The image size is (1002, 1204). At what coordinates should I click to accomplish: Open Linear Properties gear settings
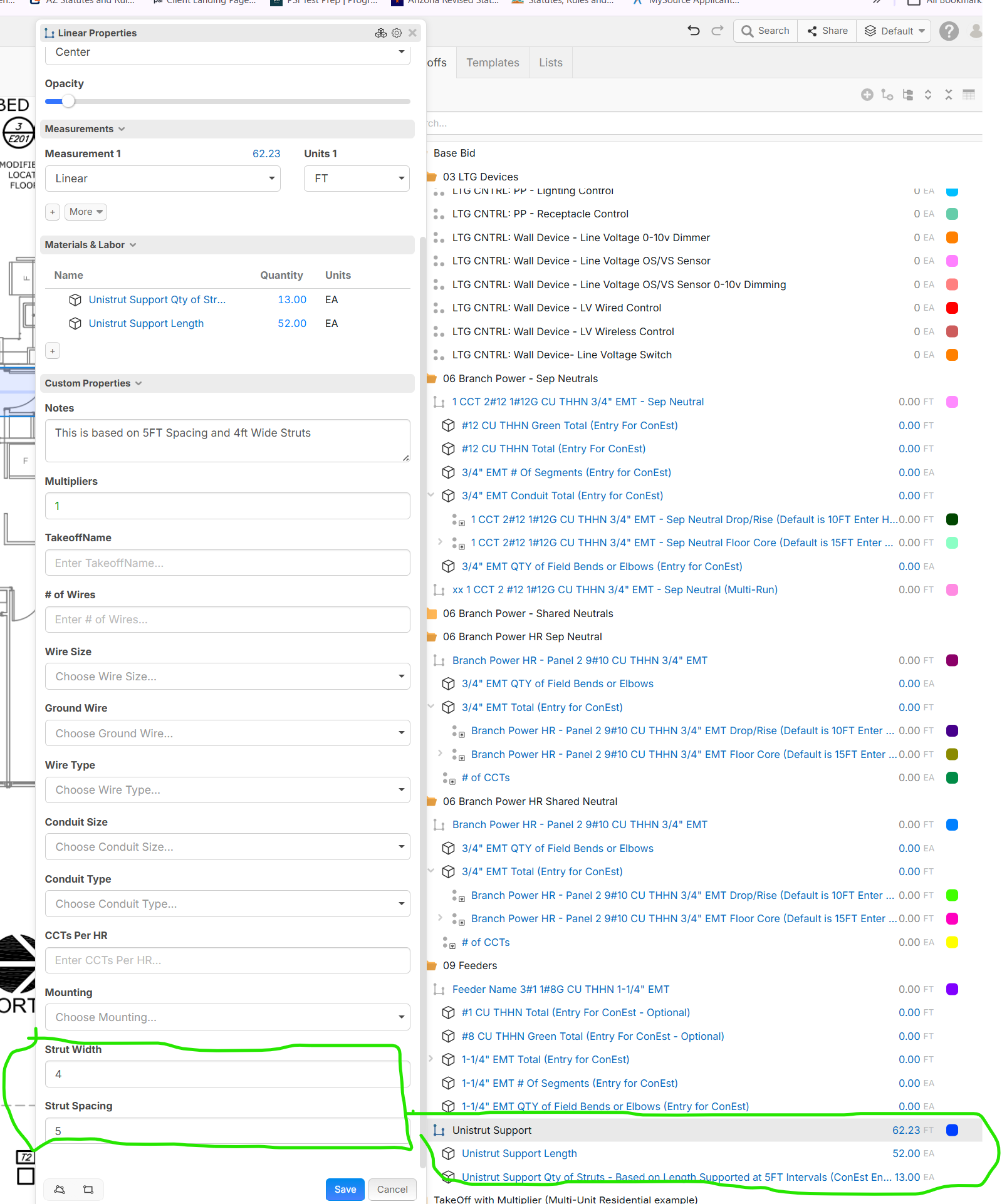click(x=397, y=33)
